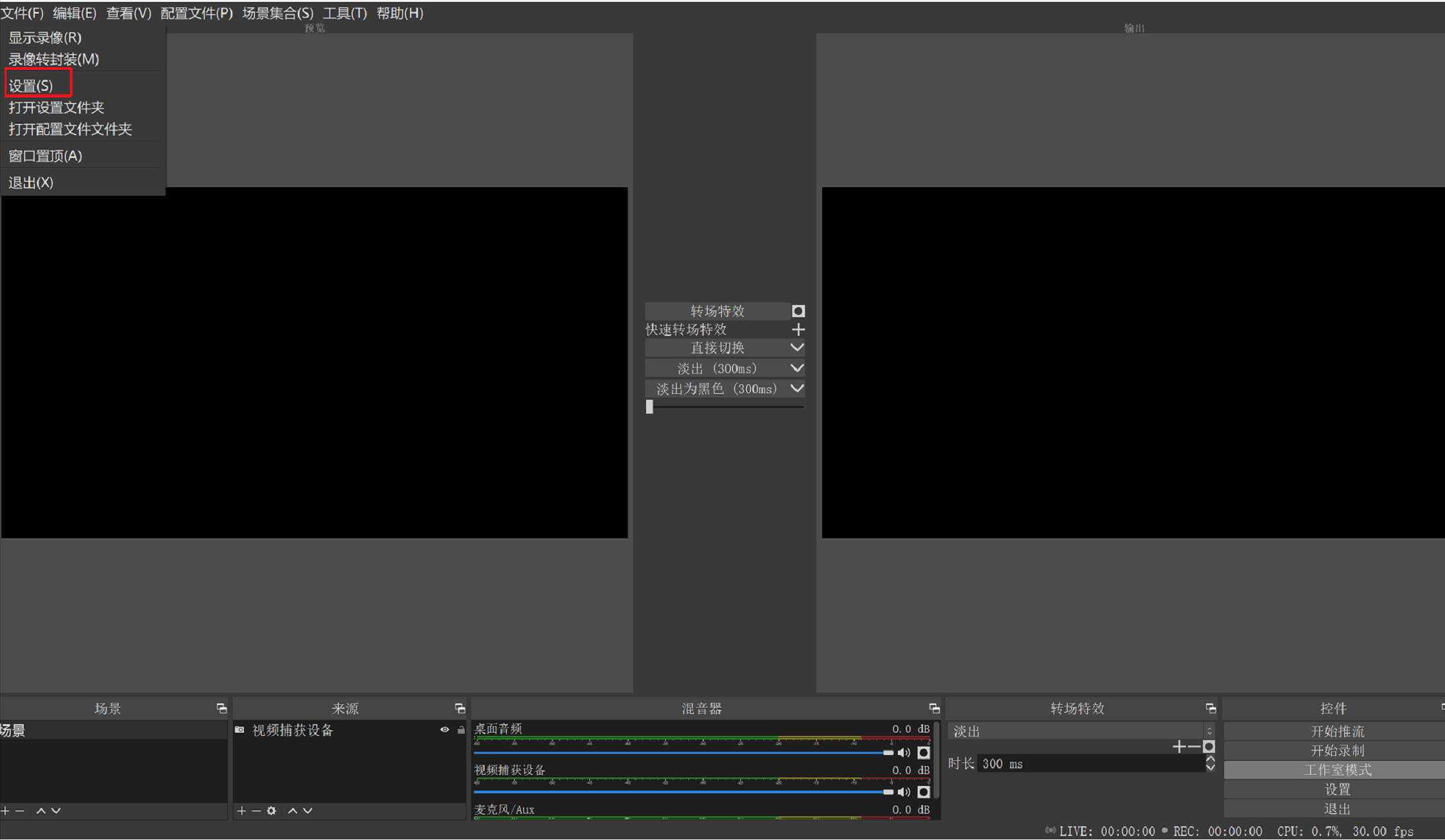Viewport: 1445px width, 840px height.
Task: Open the 淡出 transition type dropdown
Action: [x=1081, y=731]
